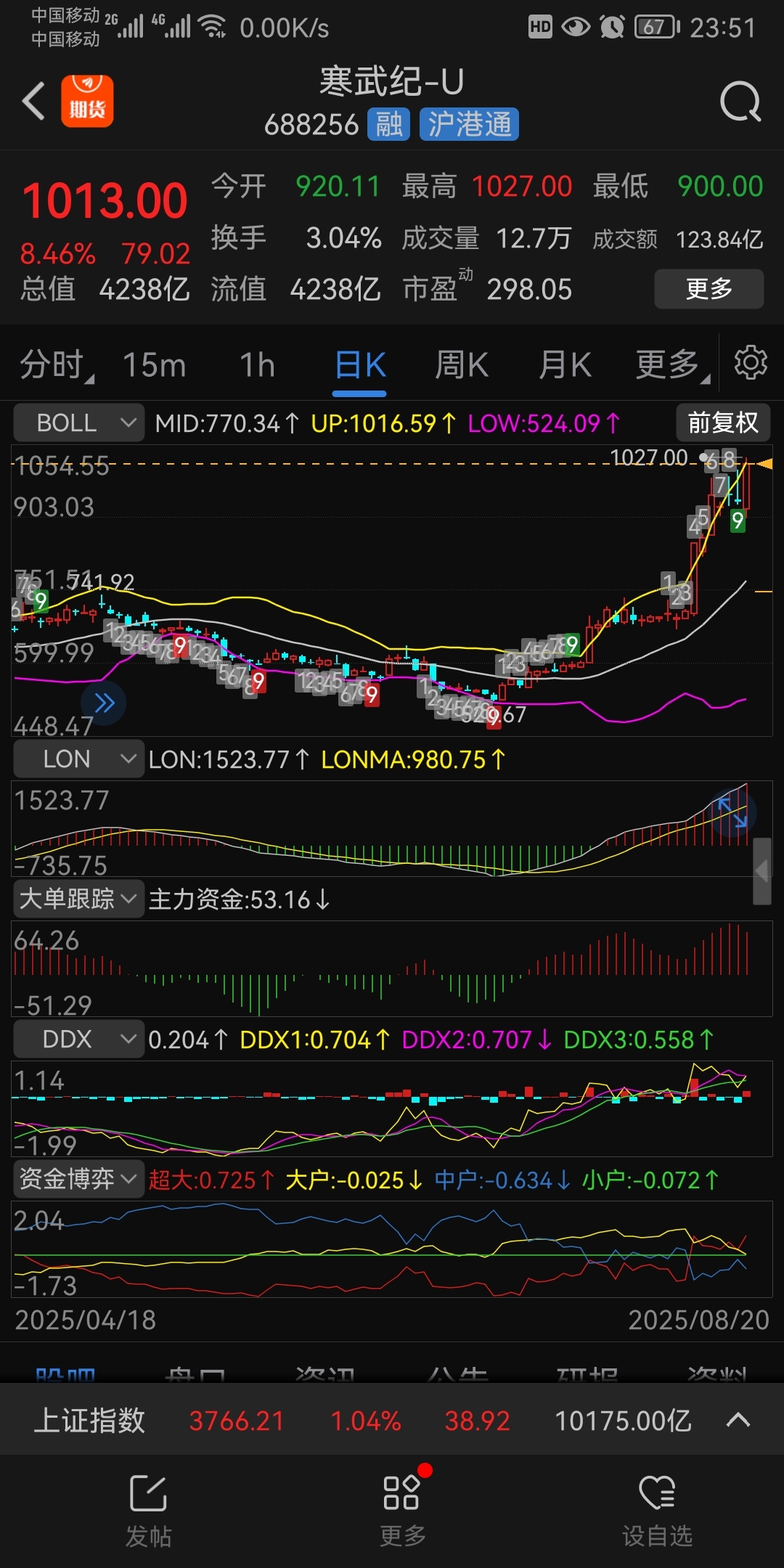Tap the 最高 1027.00 value

(x=522, y=187)
